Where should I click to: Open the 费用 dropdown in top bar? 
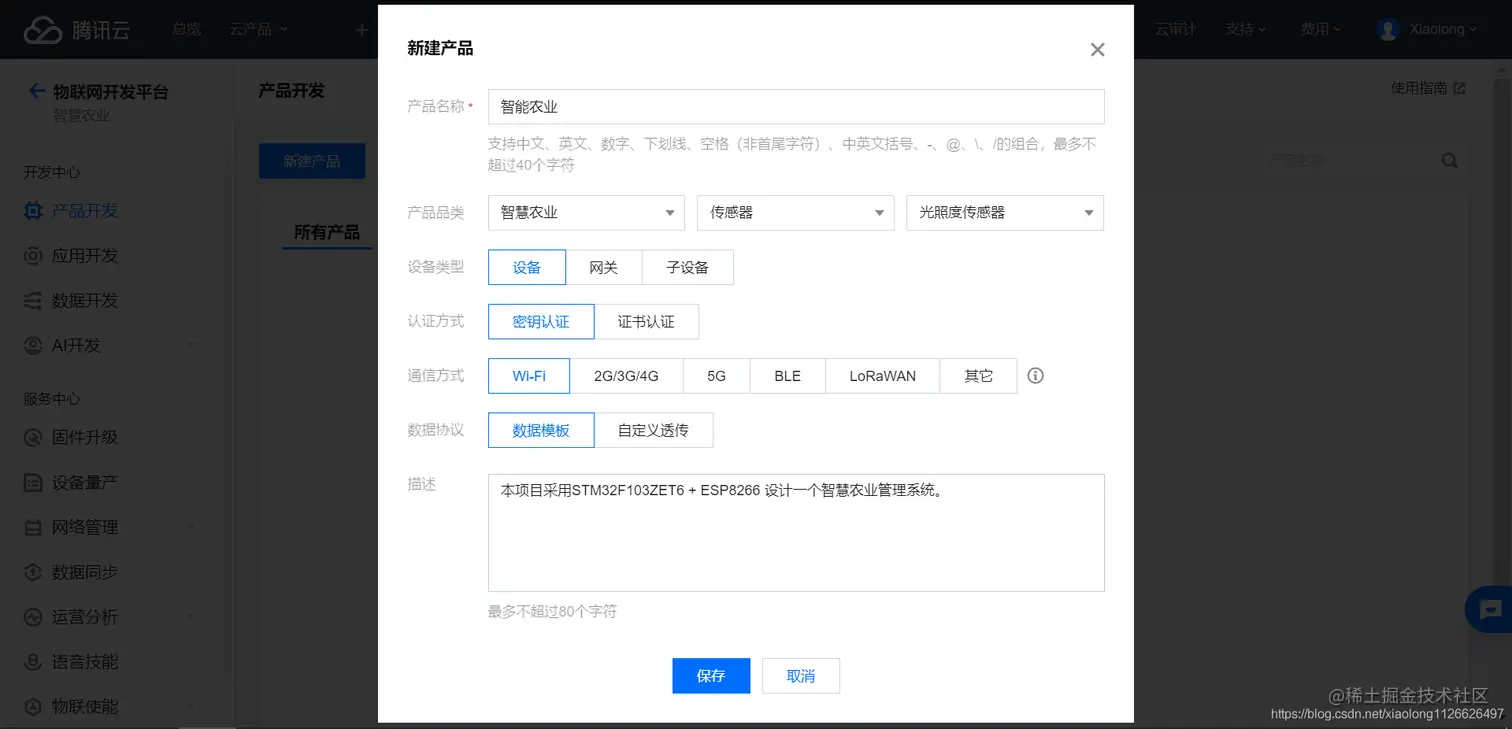[1321, 30]
